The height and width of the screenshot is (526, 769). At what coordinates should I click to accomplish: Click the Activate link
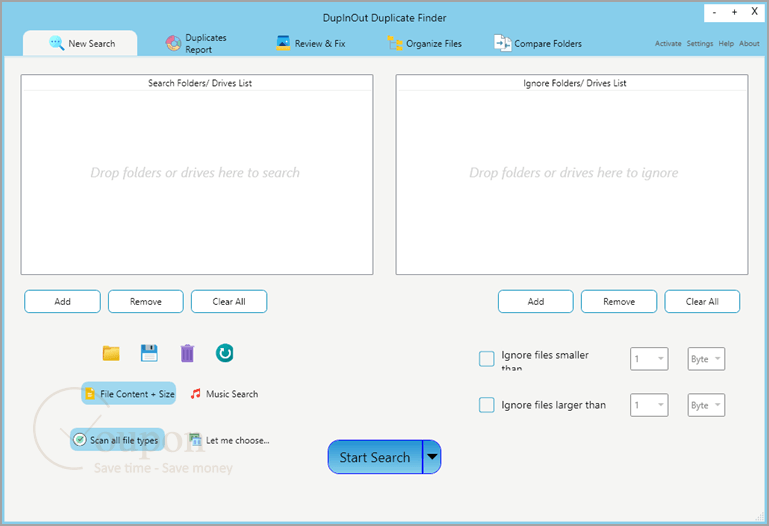(x=668, y=44)
